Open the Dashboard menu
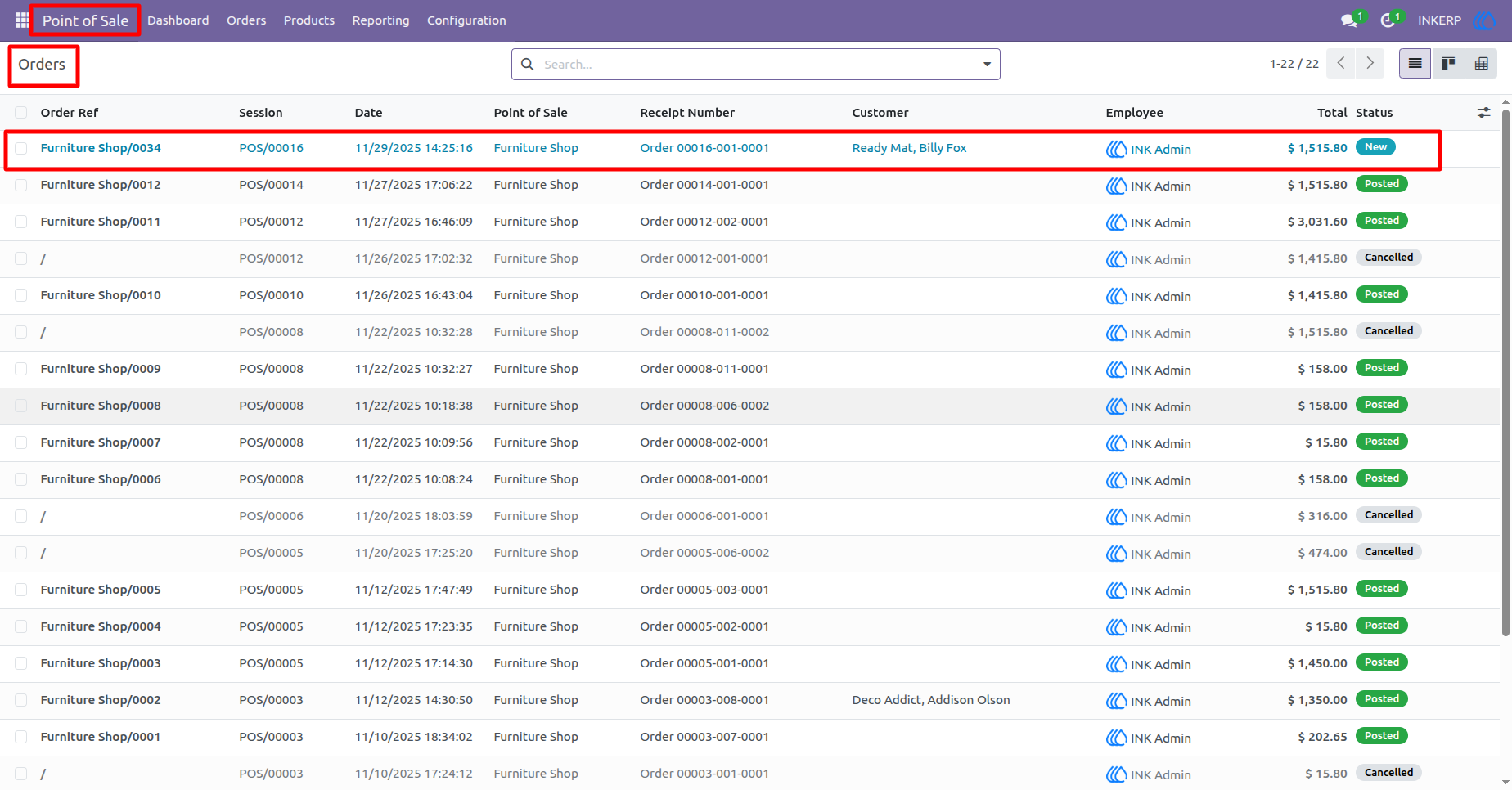Viewport: 1512px width, 790px height. (x=178, y=20)
